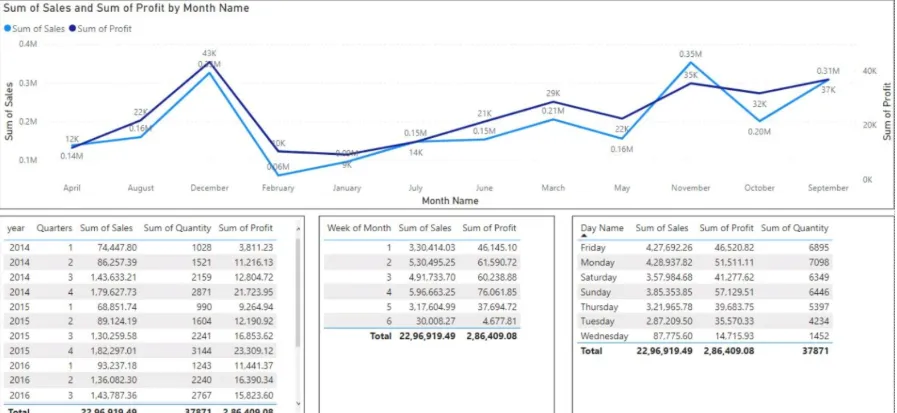Click 'Sum of Sales' header in the Day Name table
Image resolution: width=897 pixels, height=413 pixels.
662,228
